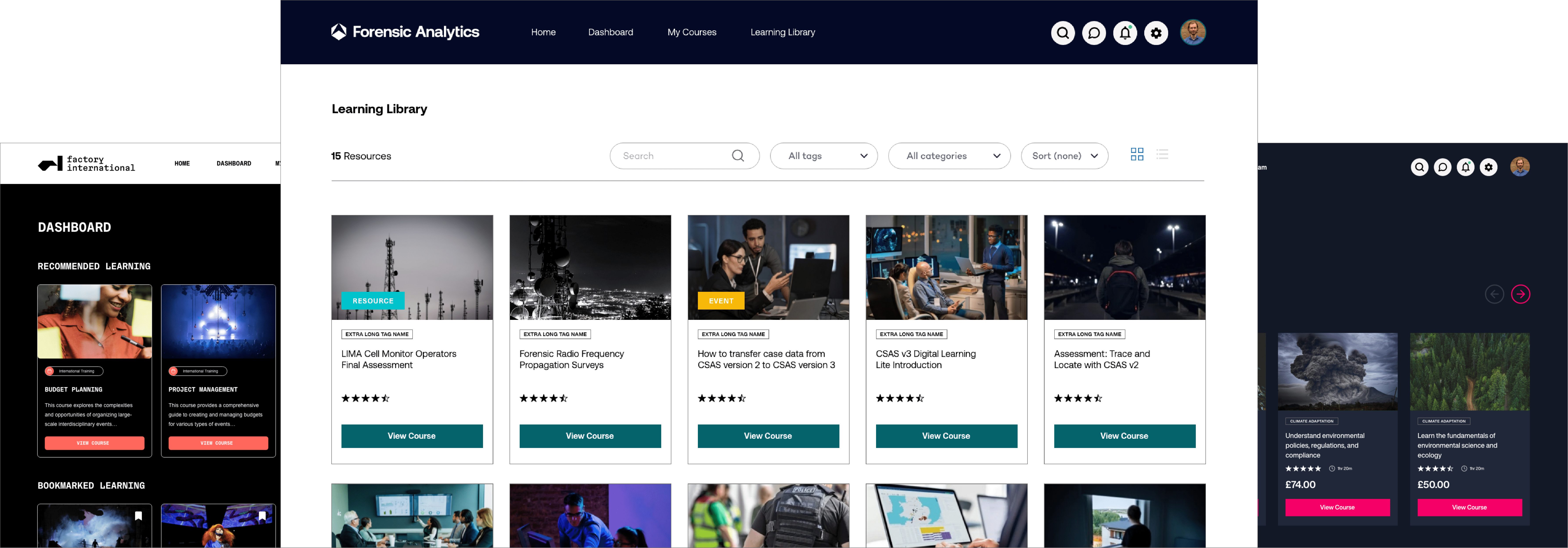Image resolution: width=1568 pixels, height=548 pixels.
Task: Open LIMA Cell Monitor Operators thumbnail
Action: pyautogui.click(x=412, y=268)
